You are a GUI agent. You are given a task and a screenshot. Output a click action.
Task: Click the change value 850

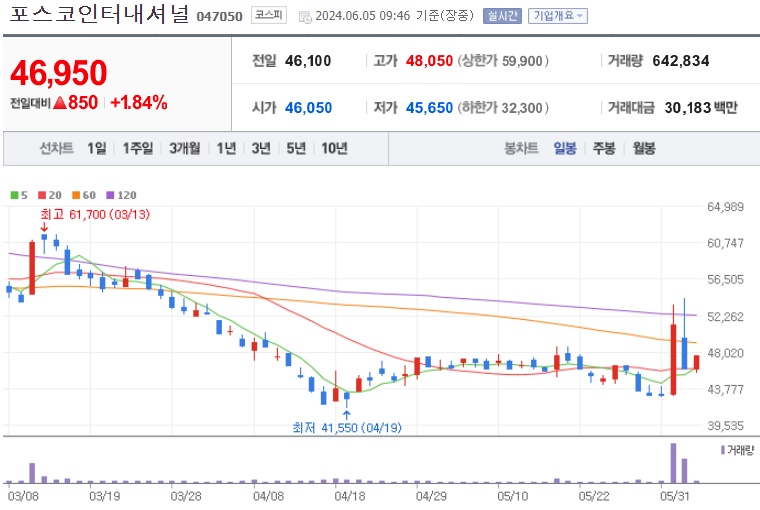[x=83, y=103]
